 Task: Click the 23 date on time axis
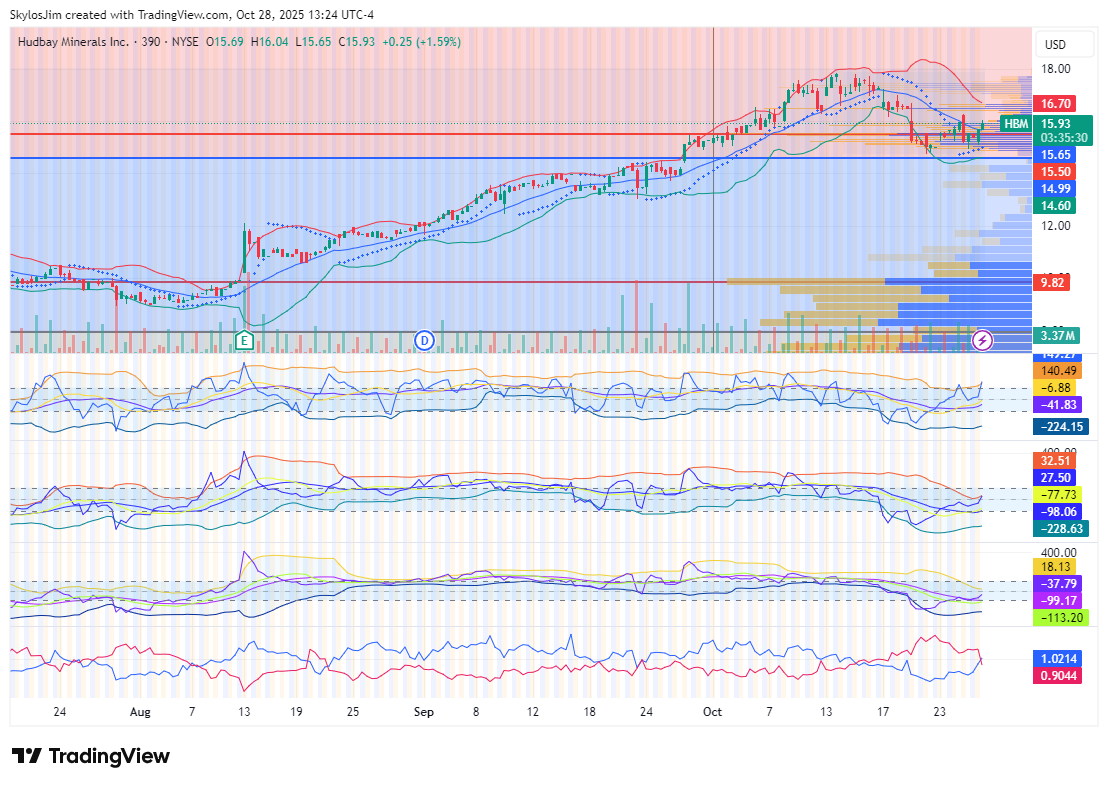coord(939,712)
